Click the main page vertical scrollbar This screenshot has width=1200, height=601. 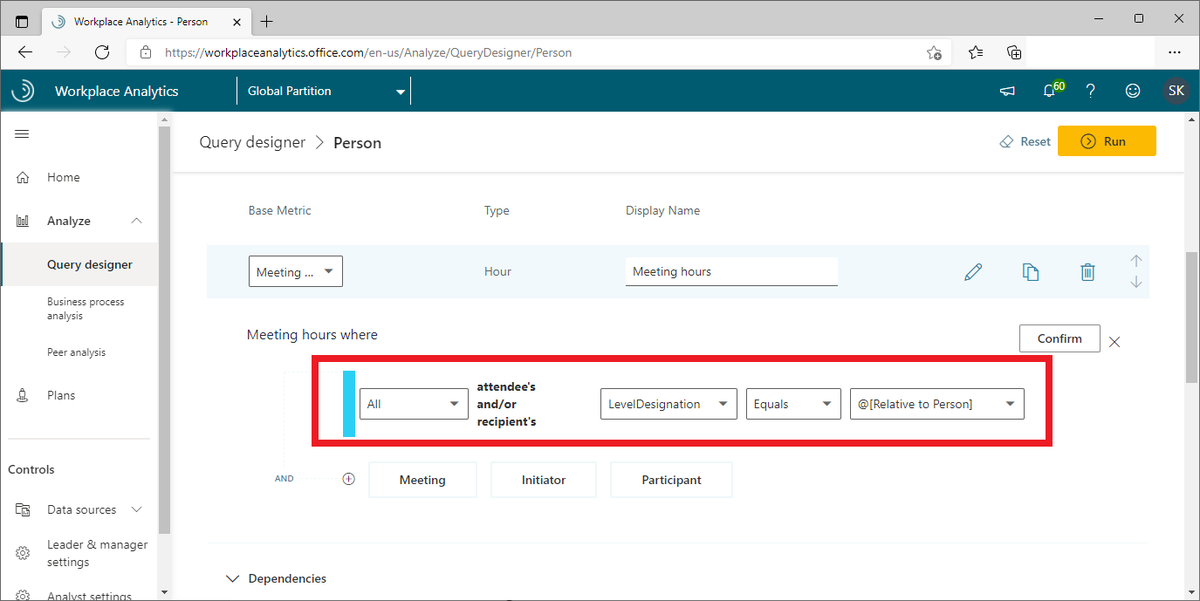coord(1191,317)
